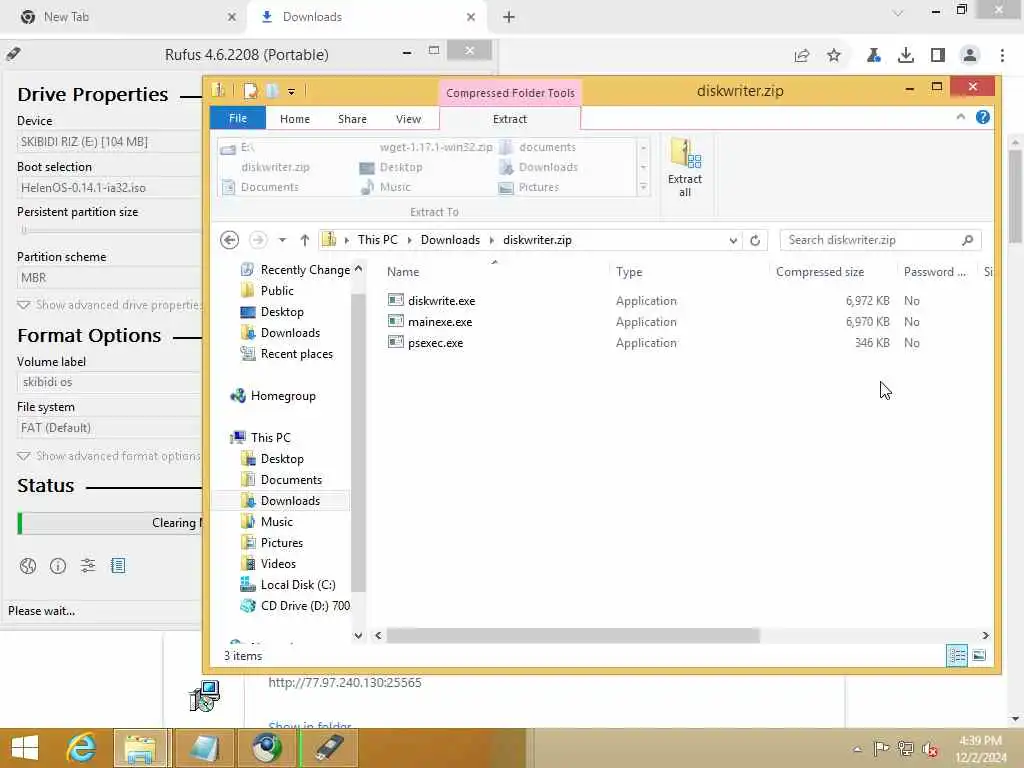Image resolution: width=1024 pixels, height=768 pixels.
Task: Click the Downloads breadcrumb segment
Action: point(450,240)
